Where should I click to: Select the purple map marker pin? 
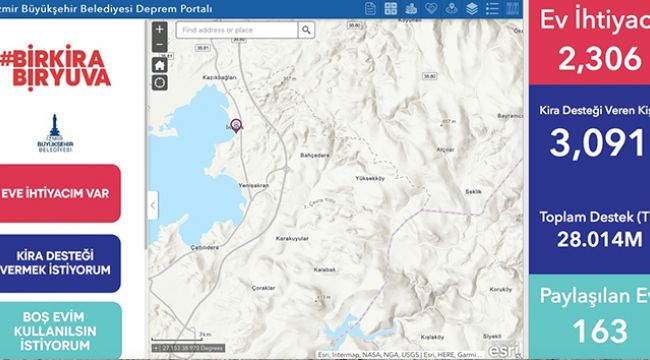236,125
